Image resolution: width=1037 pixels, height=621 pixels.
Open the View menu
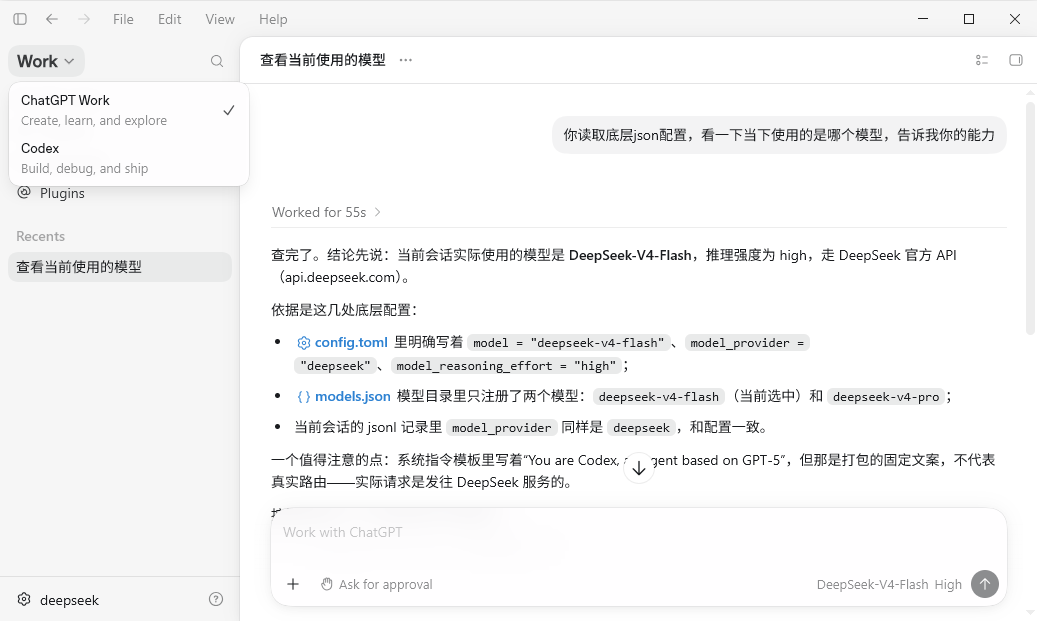tap(220, 19)
